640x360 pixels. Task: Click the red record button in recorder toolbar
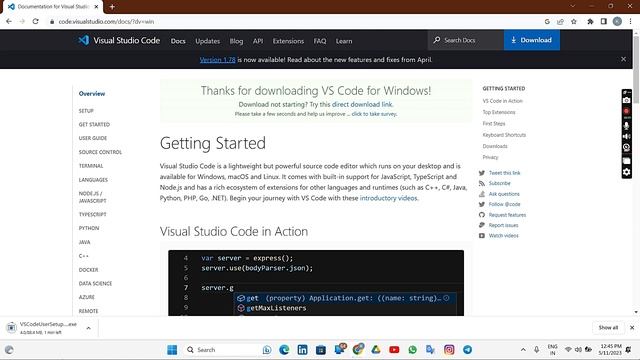pyautogui.click(x=627, y=111)
